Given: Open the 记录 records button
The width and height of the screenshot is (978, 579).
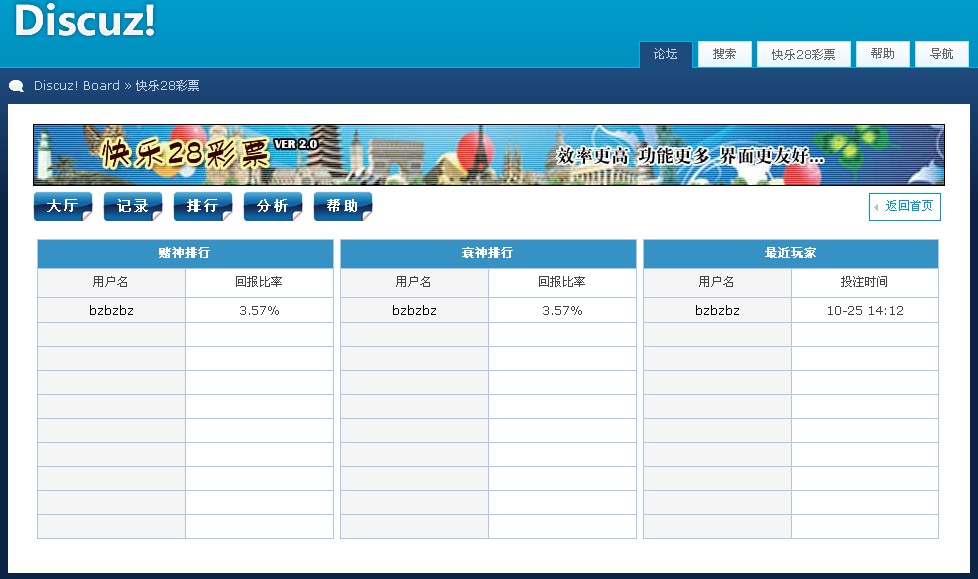Looking at the screenshot, I should (x=133, y=206).
